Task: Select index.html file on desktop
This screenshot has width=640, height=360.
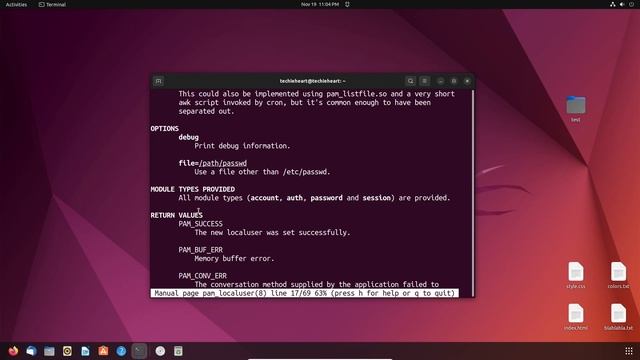Action: (576, 317)
